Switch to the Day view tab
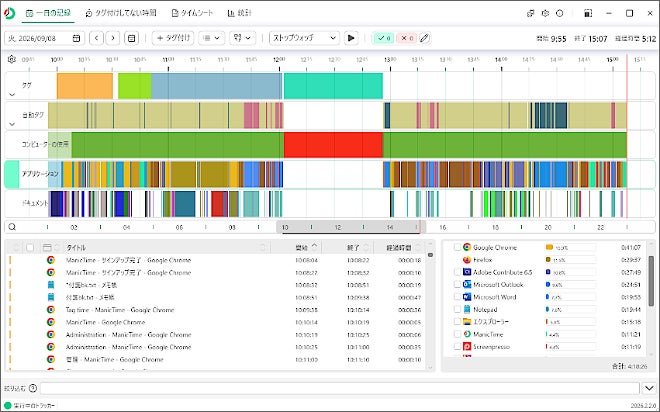Viewport: 660px width, 412px height. click(48, 13)
